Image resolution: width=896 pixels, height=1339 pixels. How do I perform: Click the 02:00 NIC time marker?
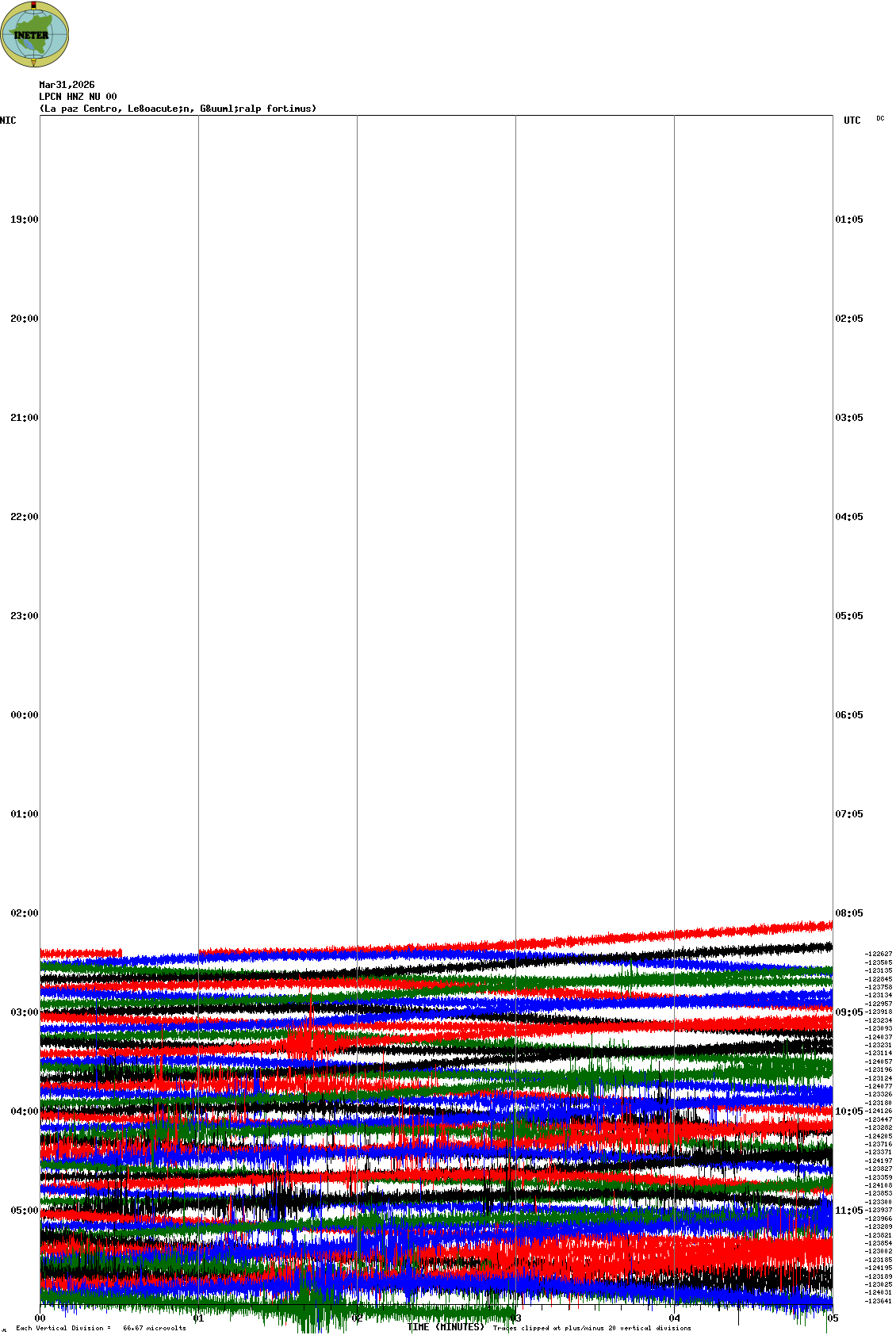click(x=24, y=913)
